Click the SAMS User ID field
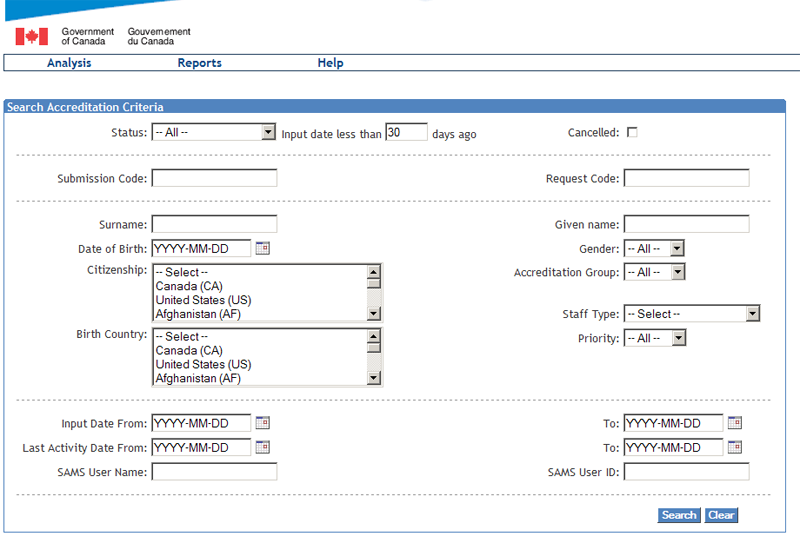This screenshot has width=800, height=543. pos(687,472)
